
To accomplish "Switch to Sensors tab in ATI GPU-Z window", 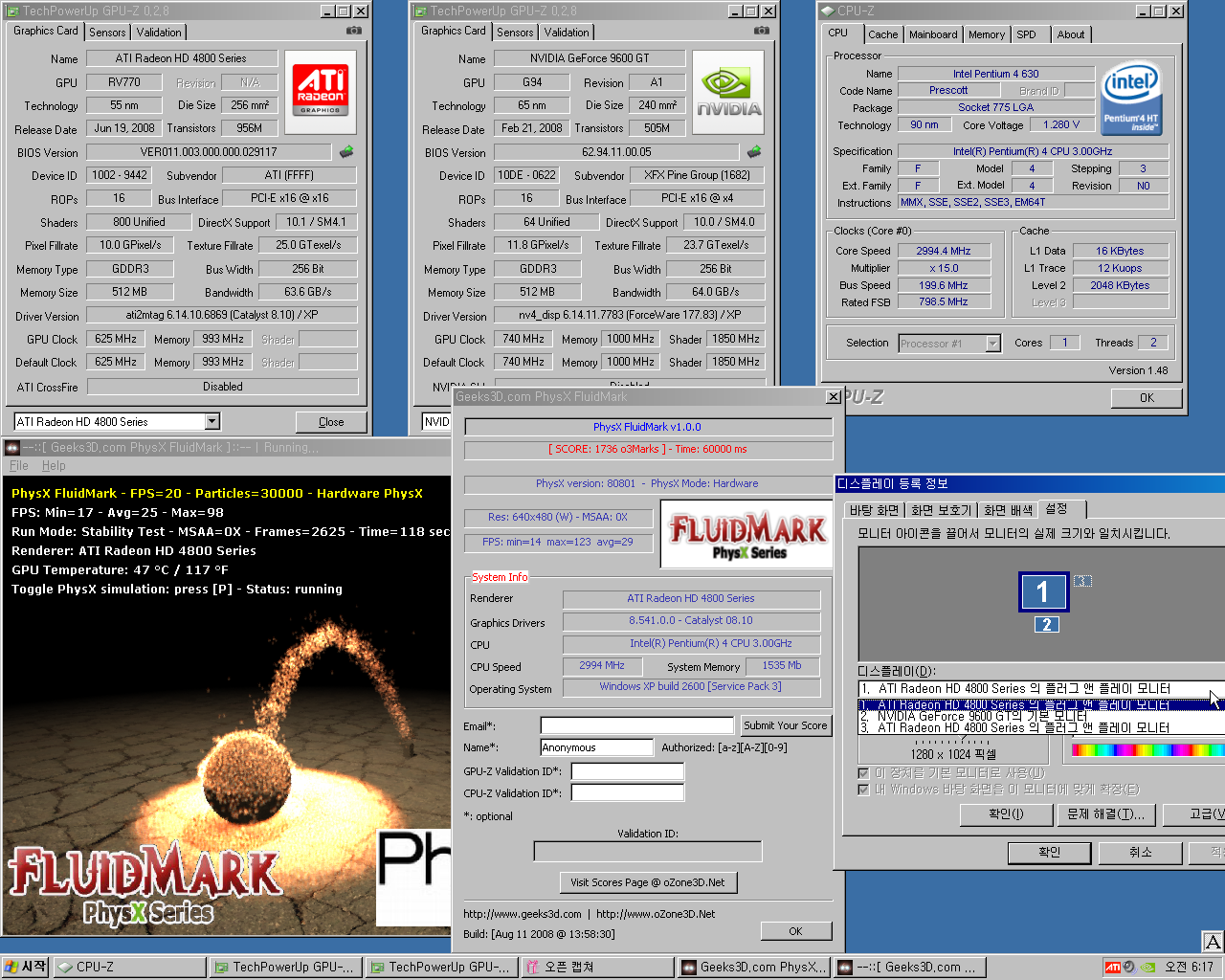I will [x=107, y=33].
